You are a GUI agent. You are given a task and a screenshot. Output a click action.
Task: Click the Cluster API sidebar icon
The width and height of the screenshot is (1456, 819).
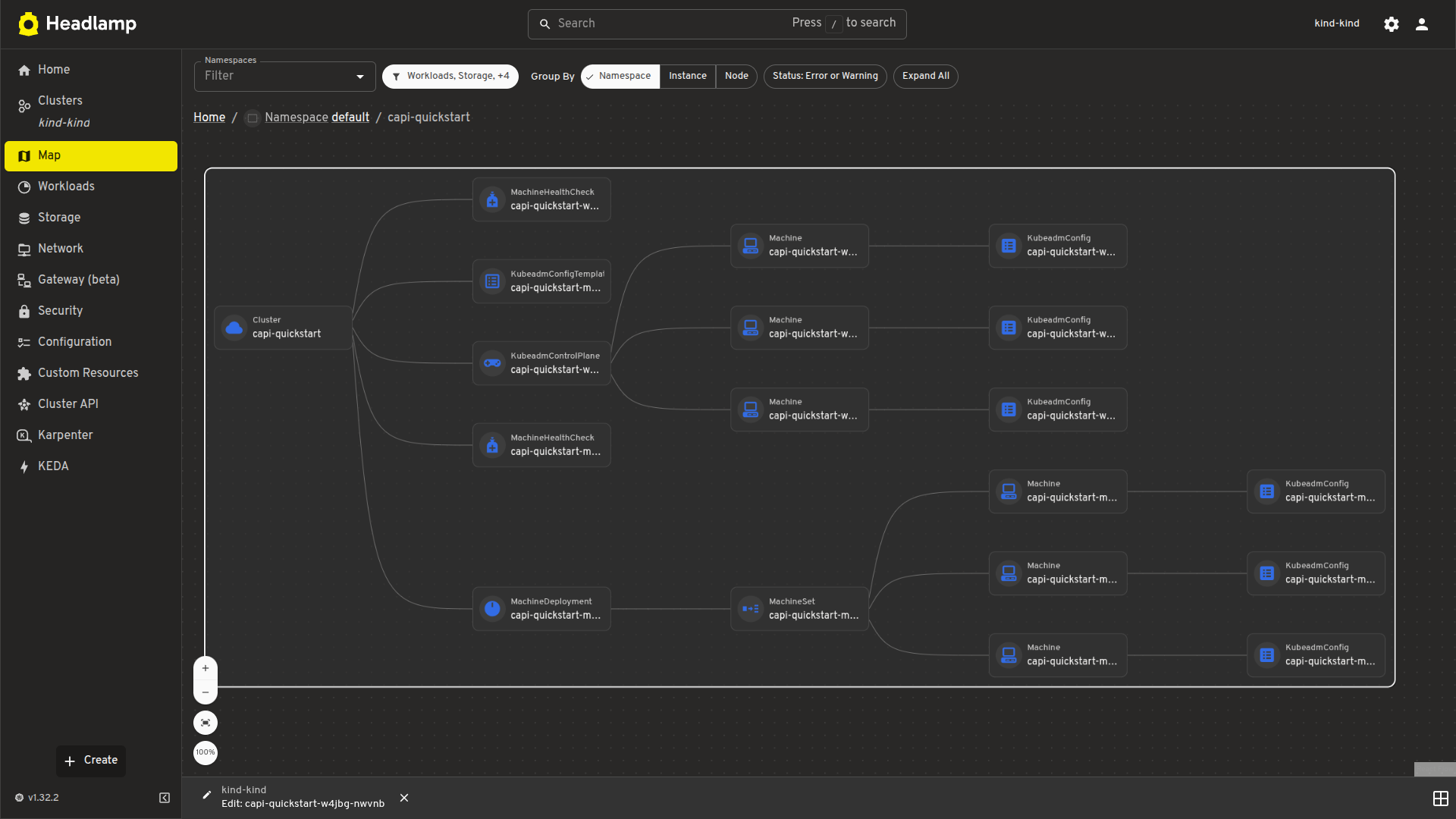click(24, 405)
